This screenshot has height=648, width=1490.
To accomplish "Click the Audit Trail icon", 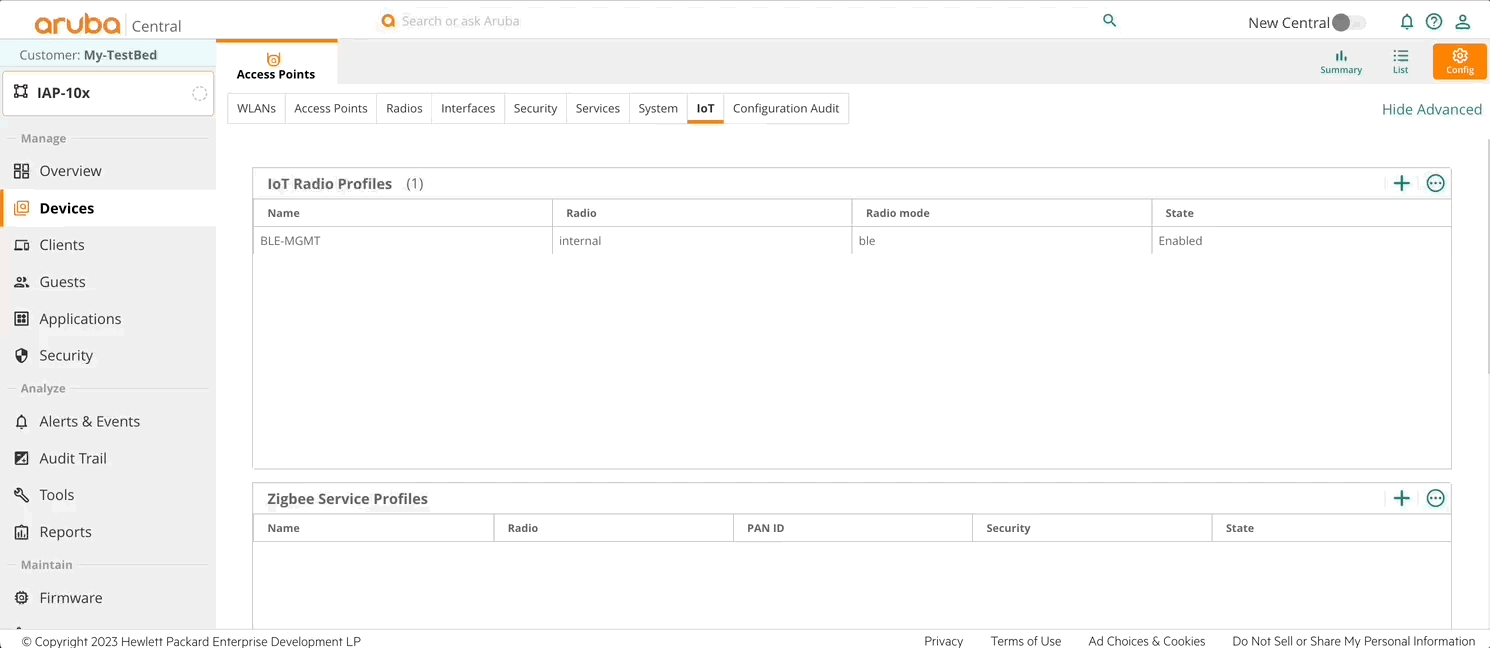I will (x=22, y=458).
